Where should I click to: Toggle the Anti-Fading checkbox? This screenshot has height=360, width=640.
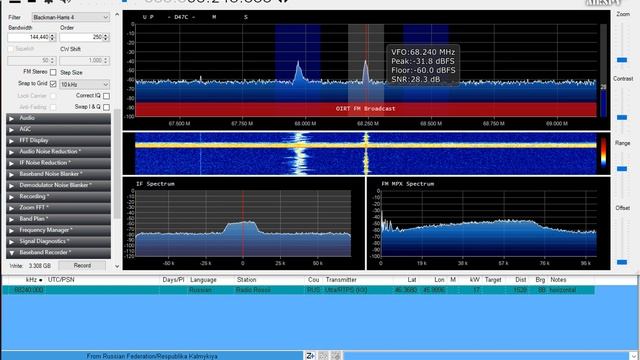pos(53,107)
